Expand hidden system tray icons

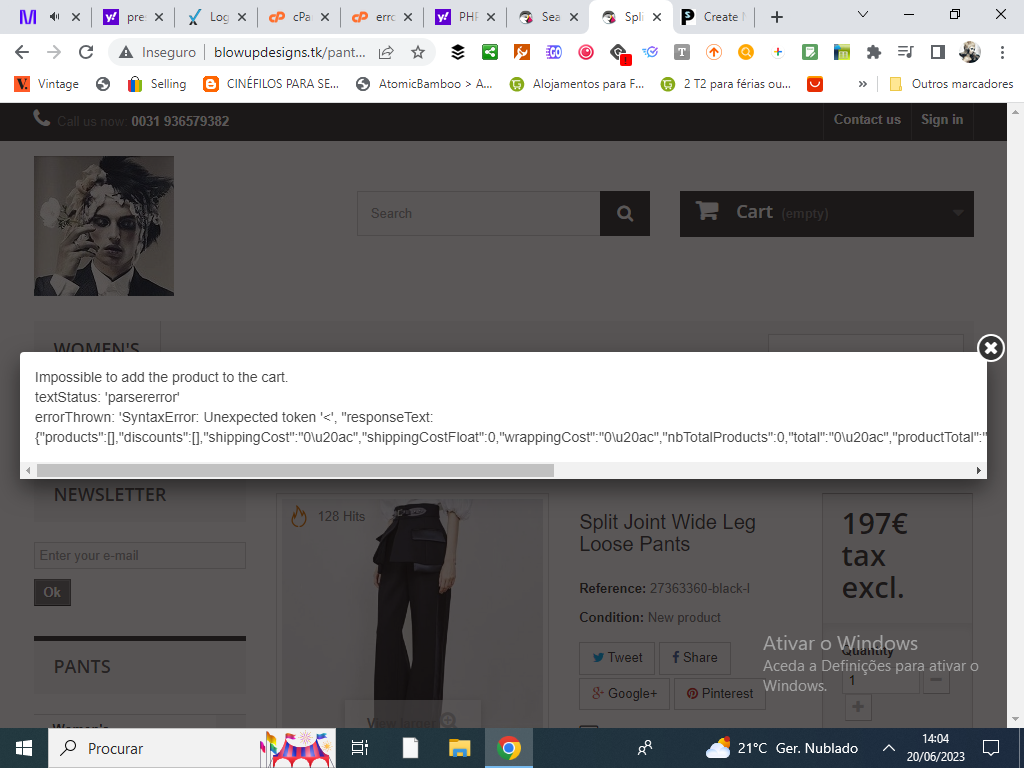click(889, 748)
